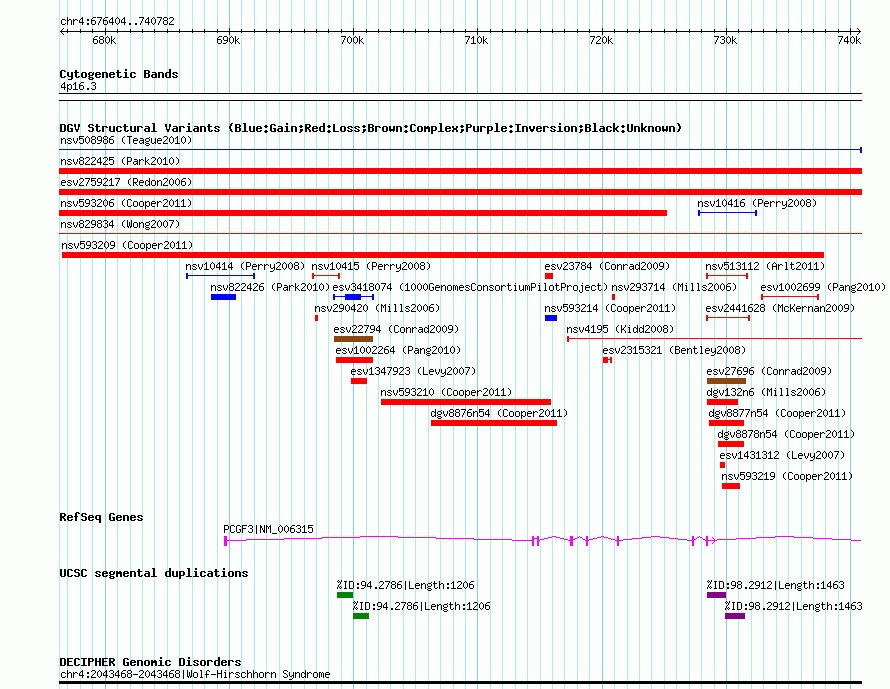Click the second purple segmental duplication bar
890x689 pixels.
(x=734, y=616)
